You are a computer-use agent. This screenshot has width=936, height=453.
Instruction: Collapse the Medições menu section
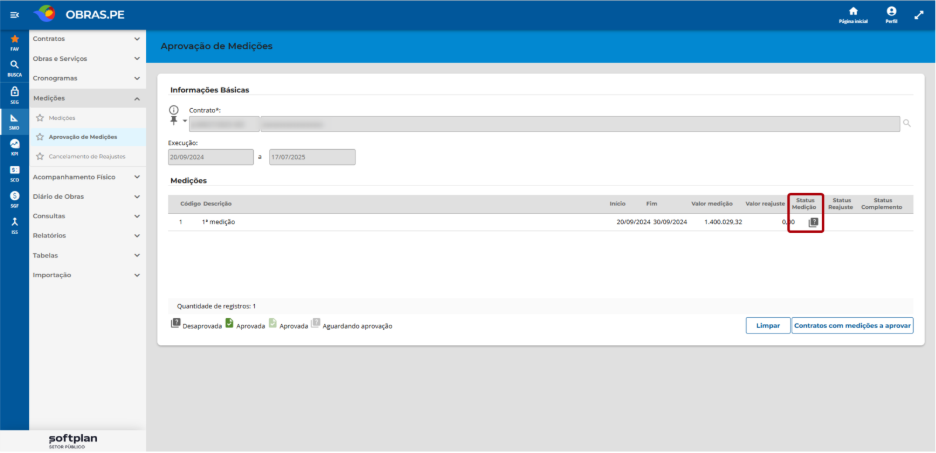(x=87, y=98)
